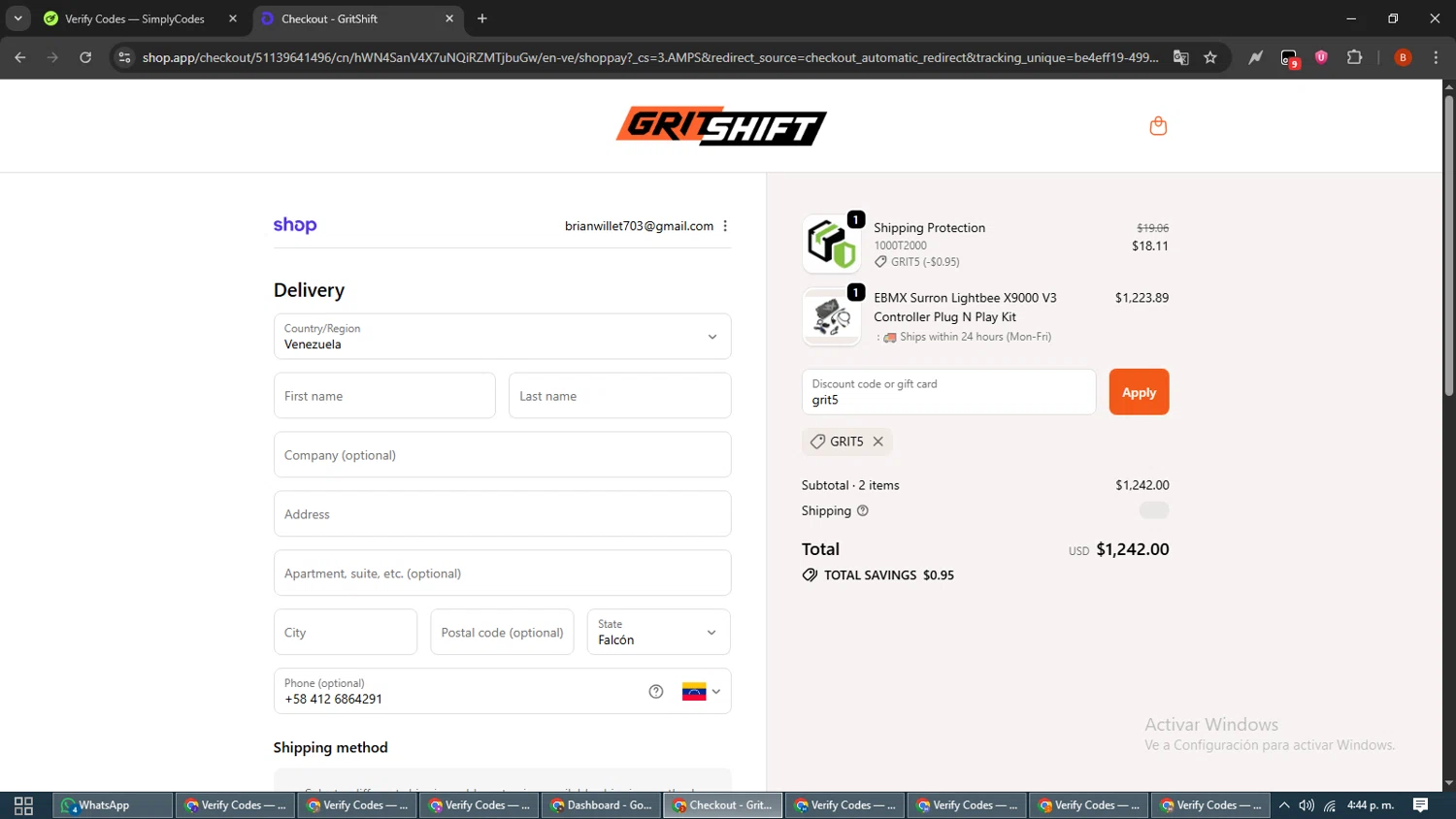Show shipping info help icon
This screenshot has width=1456, height=819.
(x=862, y=511)
